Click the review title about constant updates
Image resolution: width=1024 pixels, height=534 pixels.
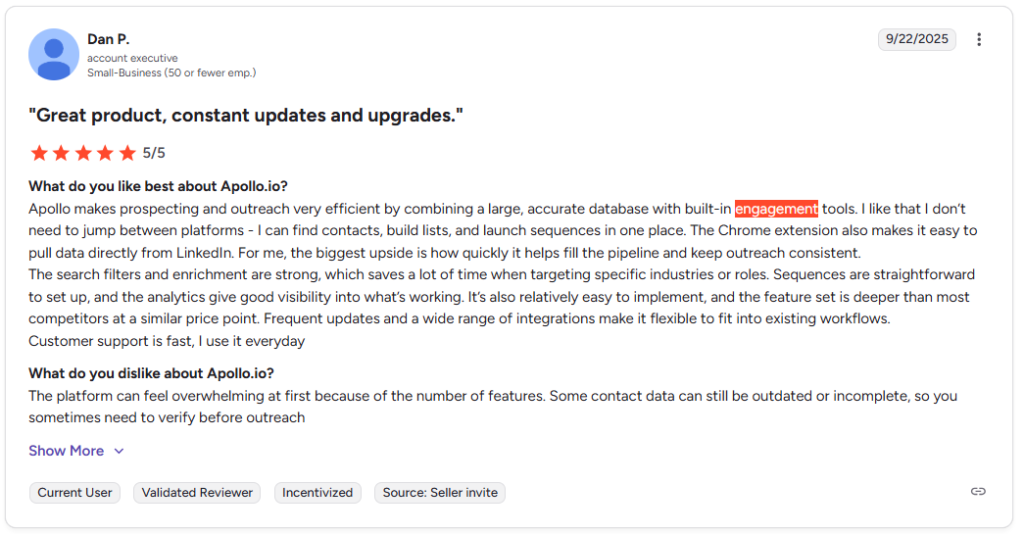click(246, 115)
